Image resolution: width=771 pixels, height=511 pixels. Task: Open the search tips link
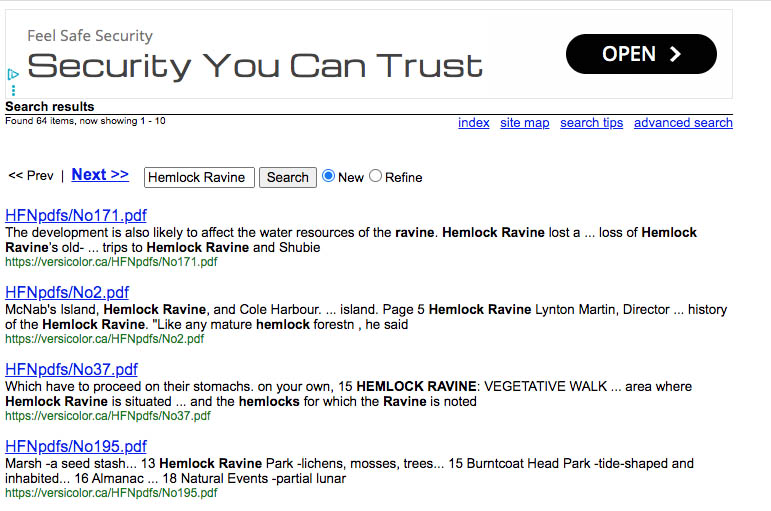(x=591, y=123)
